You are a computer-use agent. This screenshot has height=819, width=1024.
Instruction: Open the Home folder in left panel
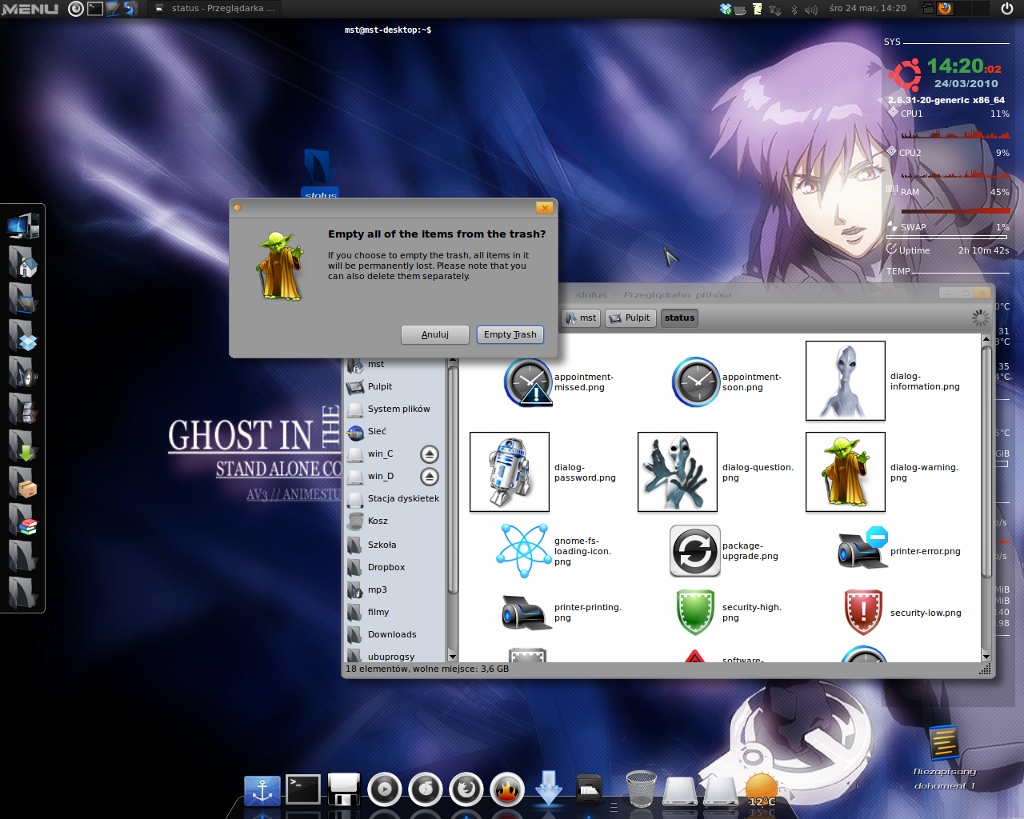pos(24,263)
